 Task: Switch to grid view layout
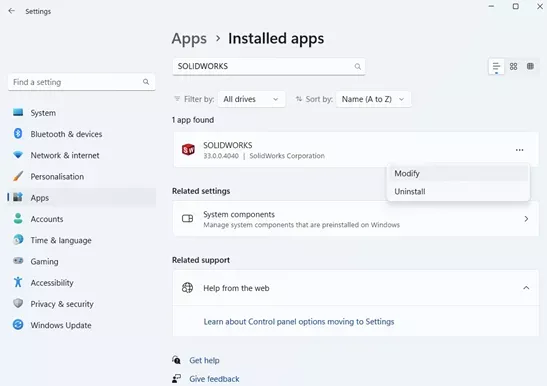tap(514, 66)
